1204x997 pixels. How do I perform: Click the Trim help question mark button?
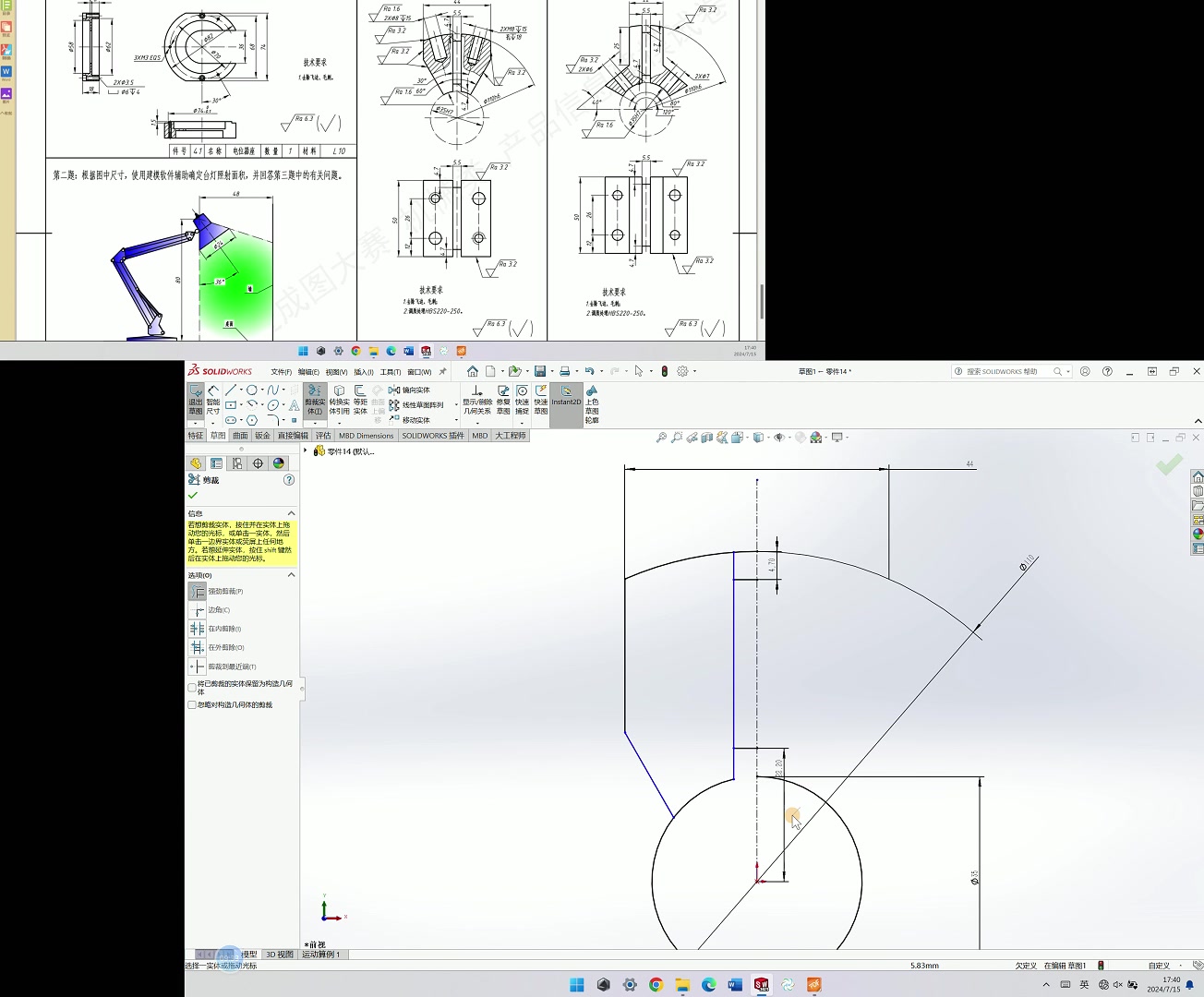click(289, 480)
